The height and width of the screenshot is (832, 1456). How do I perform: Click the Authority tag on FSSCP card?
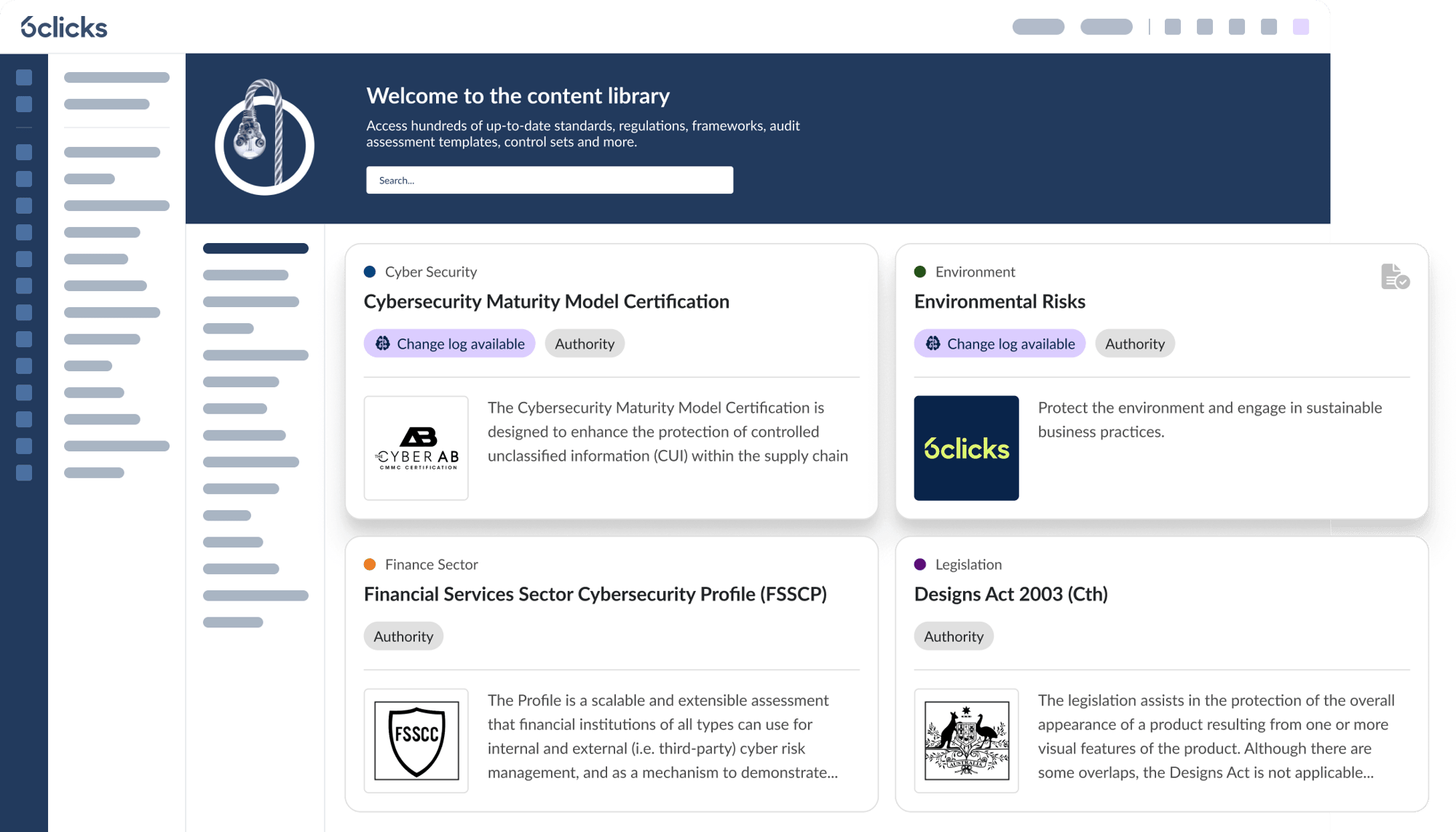click(x=403, y=636)
